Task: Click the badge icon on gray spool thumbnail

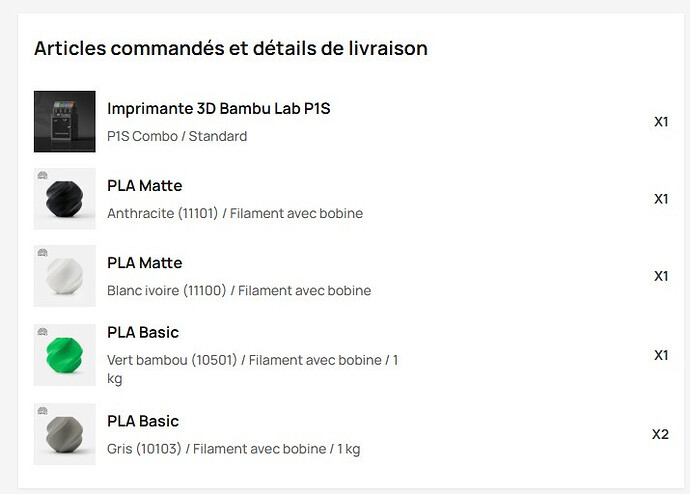Action: click(42, 411)
